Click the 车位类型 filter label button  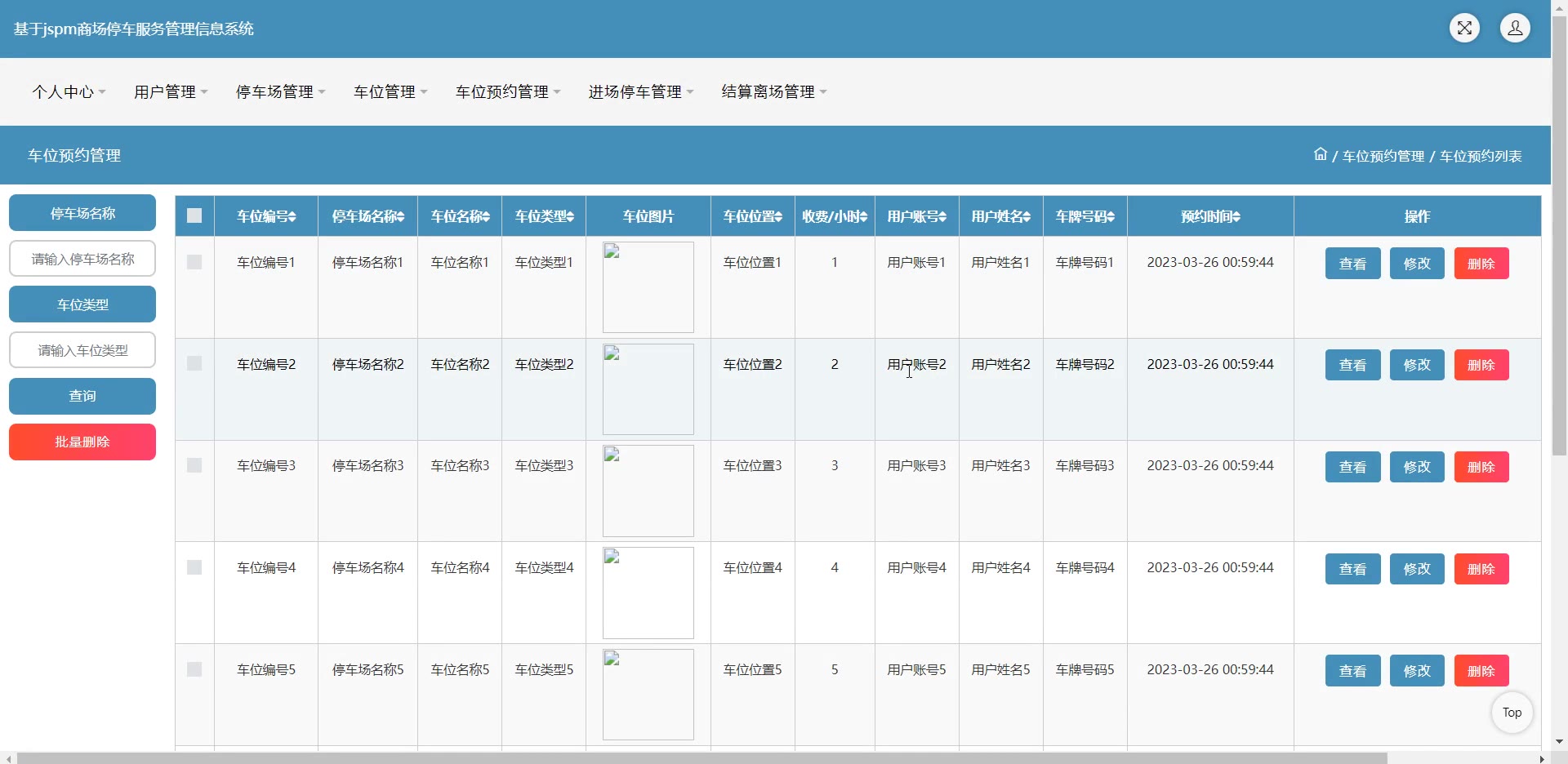pos(82,304)
